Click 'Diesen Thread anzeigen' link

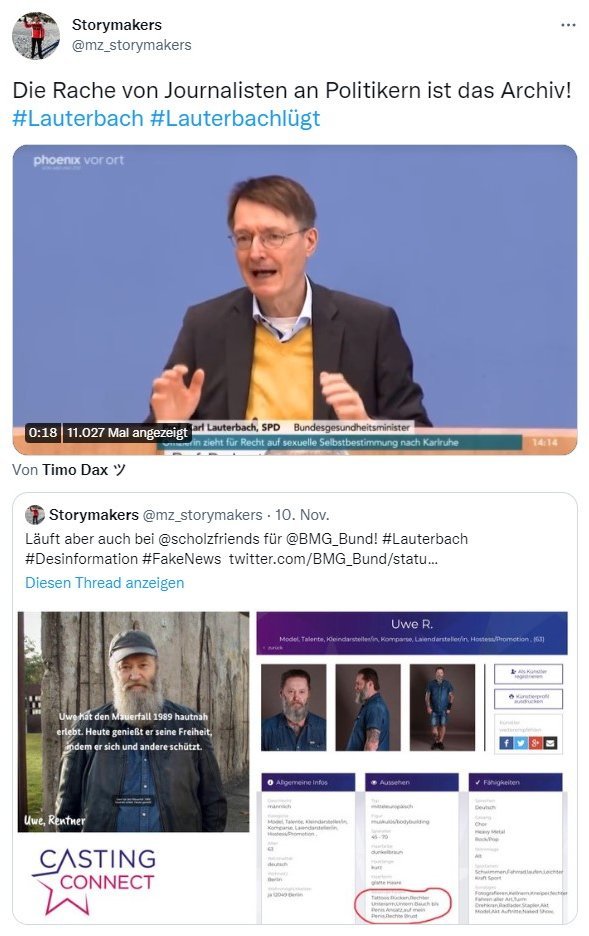104,583
